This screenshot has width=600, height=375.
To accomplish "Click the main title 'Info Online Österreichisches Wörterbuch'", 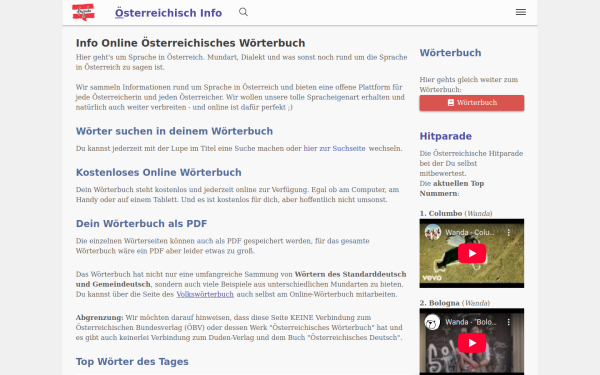I will pyautogui.click(x=191, y=43).
